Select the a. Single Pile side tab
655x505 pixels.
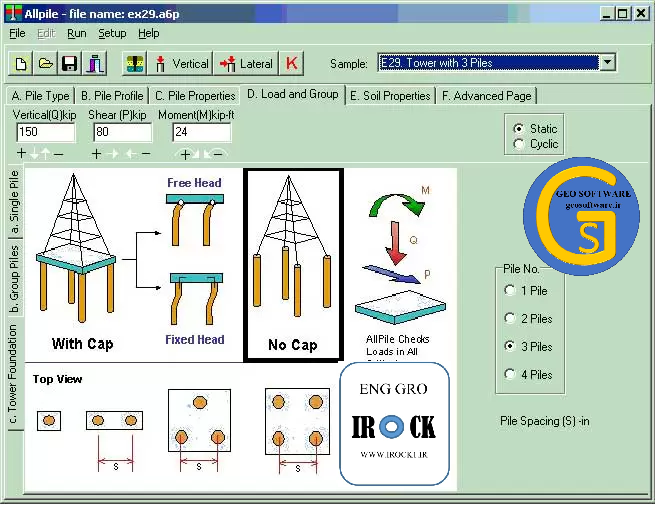point(14,197)
